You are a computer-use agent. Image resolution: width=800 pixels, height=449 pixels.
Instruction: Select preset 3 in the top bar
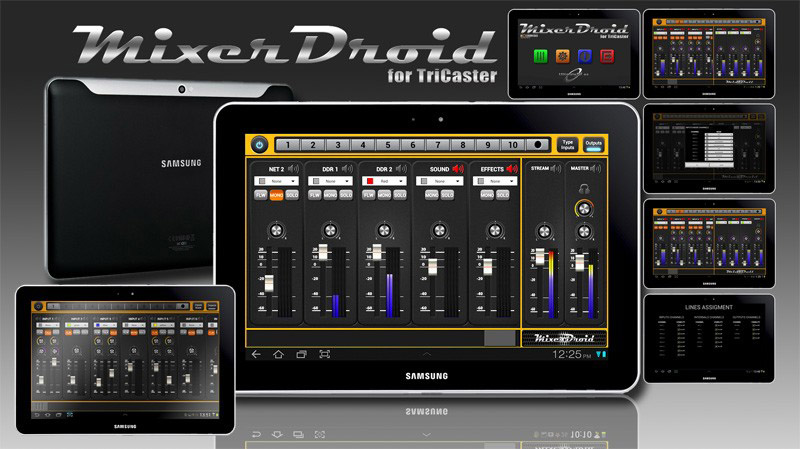tap(338, 145)
